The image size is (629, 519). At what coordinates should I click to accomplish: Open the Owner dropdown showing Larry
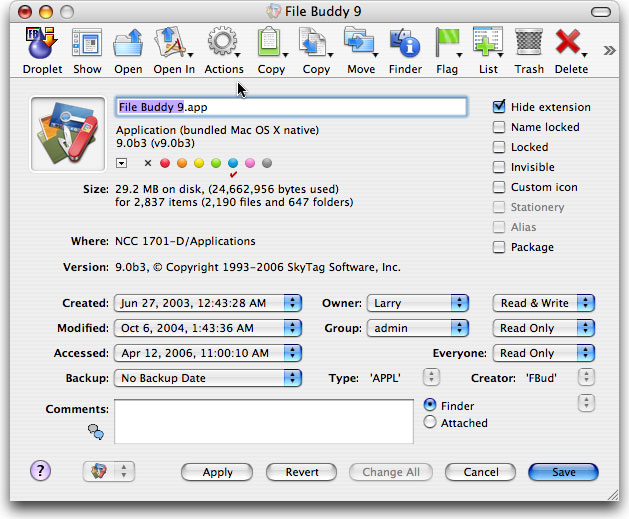point(418,303)
